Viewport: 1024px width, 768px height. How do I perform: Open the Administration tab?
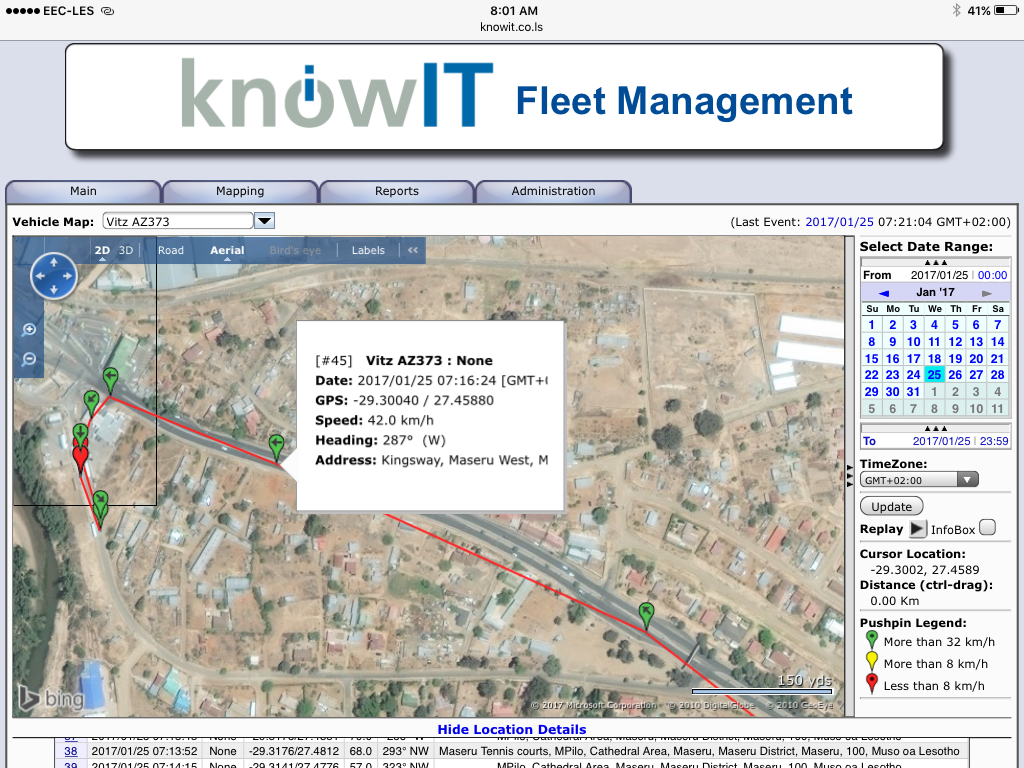click(x=553, y=191)
